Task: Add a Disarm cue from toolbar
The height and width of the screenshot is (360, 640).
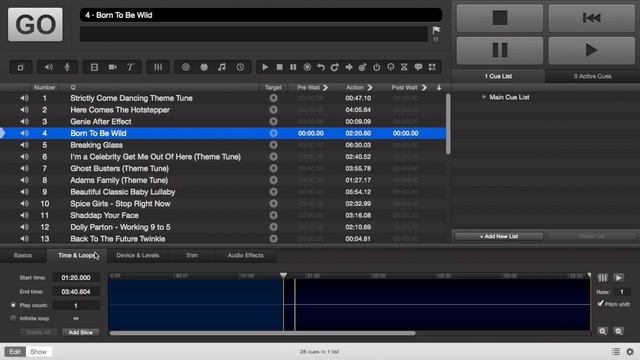Action: (x=391, y=67)
